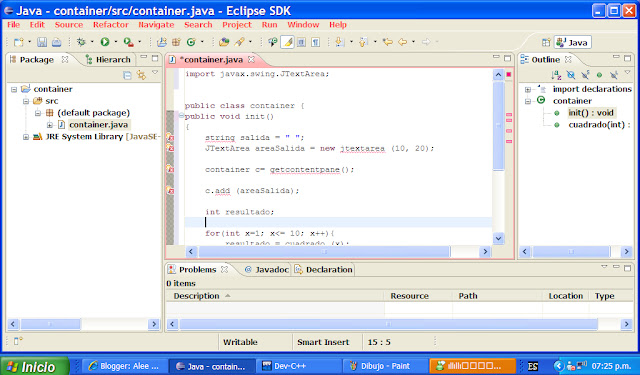Image resolution: width=640 pixels, height=375 pixels.
Task: Toggle Block Selection mode icon
Action: (301, 42)
